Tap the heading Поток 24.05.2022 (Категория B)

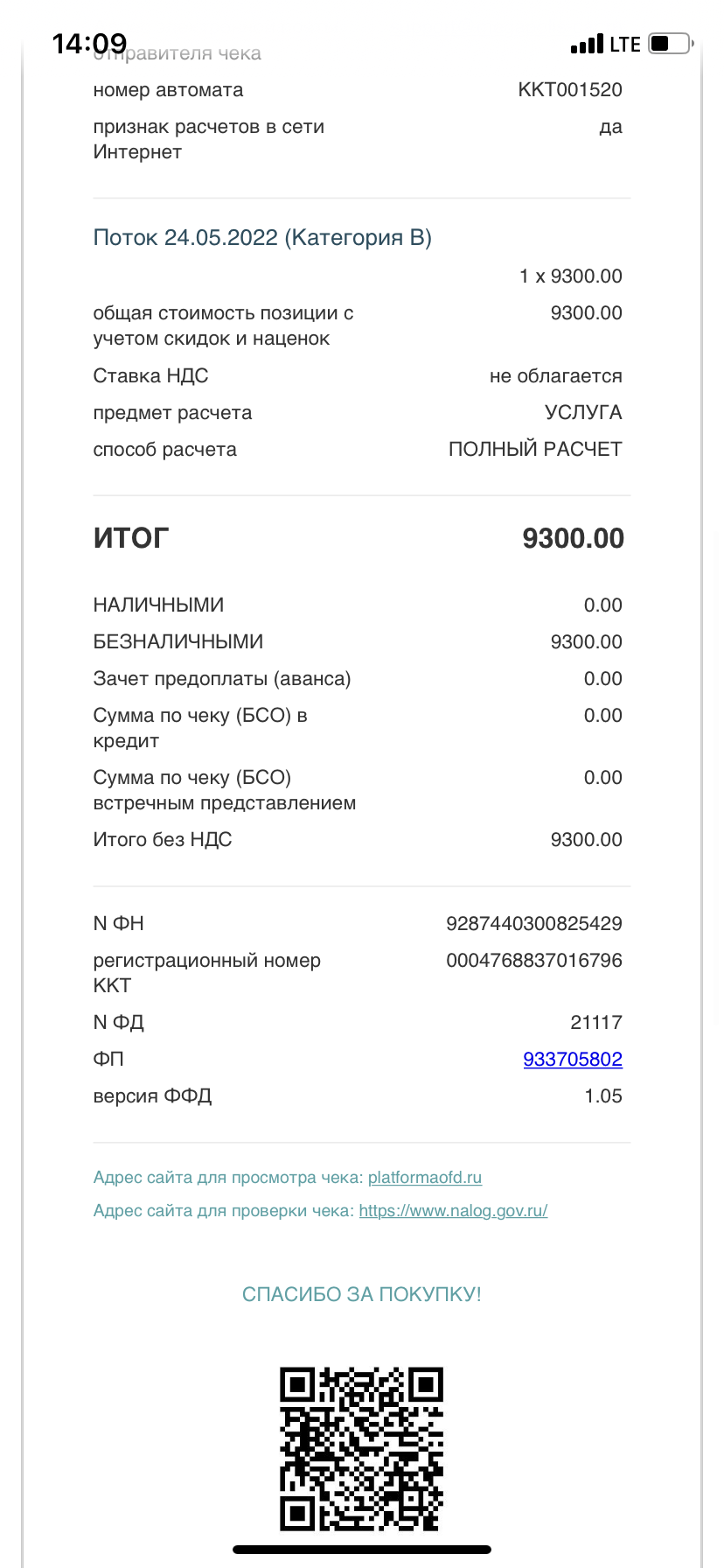[262, 238]
